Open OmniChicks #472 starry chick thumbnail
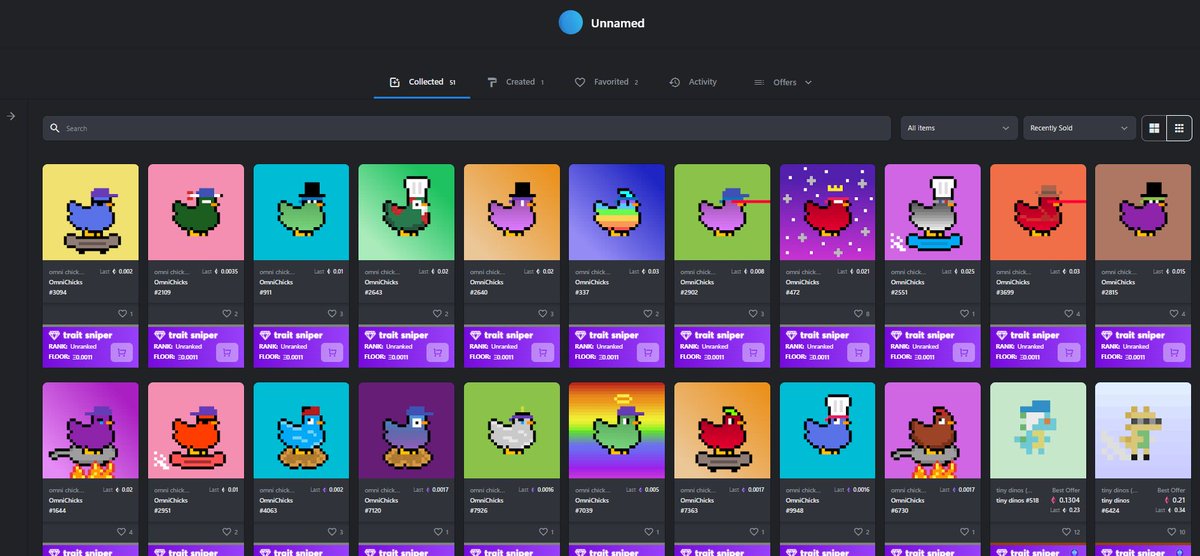1200x556 pixels. click(x=827, y=212)
